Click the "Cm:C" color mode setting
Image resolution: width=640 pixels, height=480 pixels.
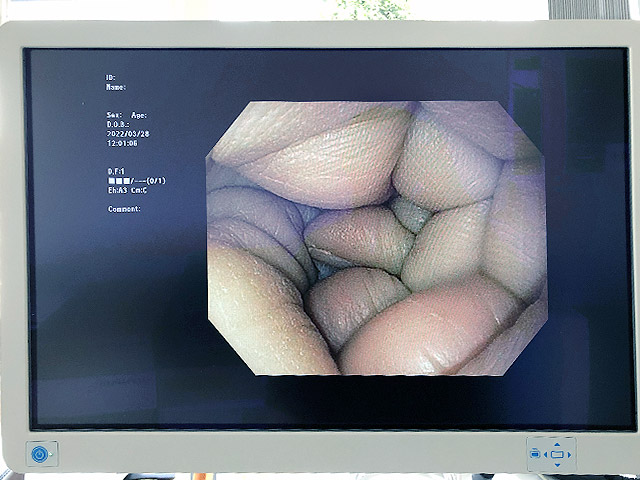(x=139, y=190)
